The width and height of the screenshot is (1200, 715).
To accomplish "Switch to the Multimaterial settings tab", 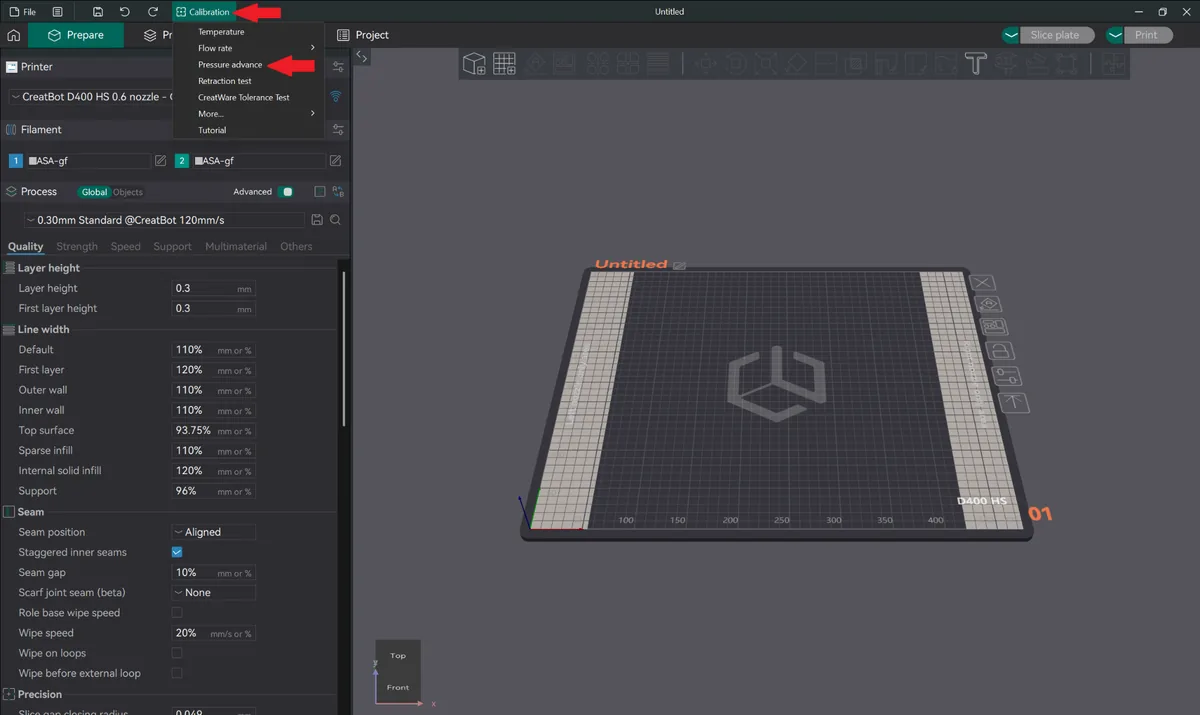I will click(x=236, y=247).
